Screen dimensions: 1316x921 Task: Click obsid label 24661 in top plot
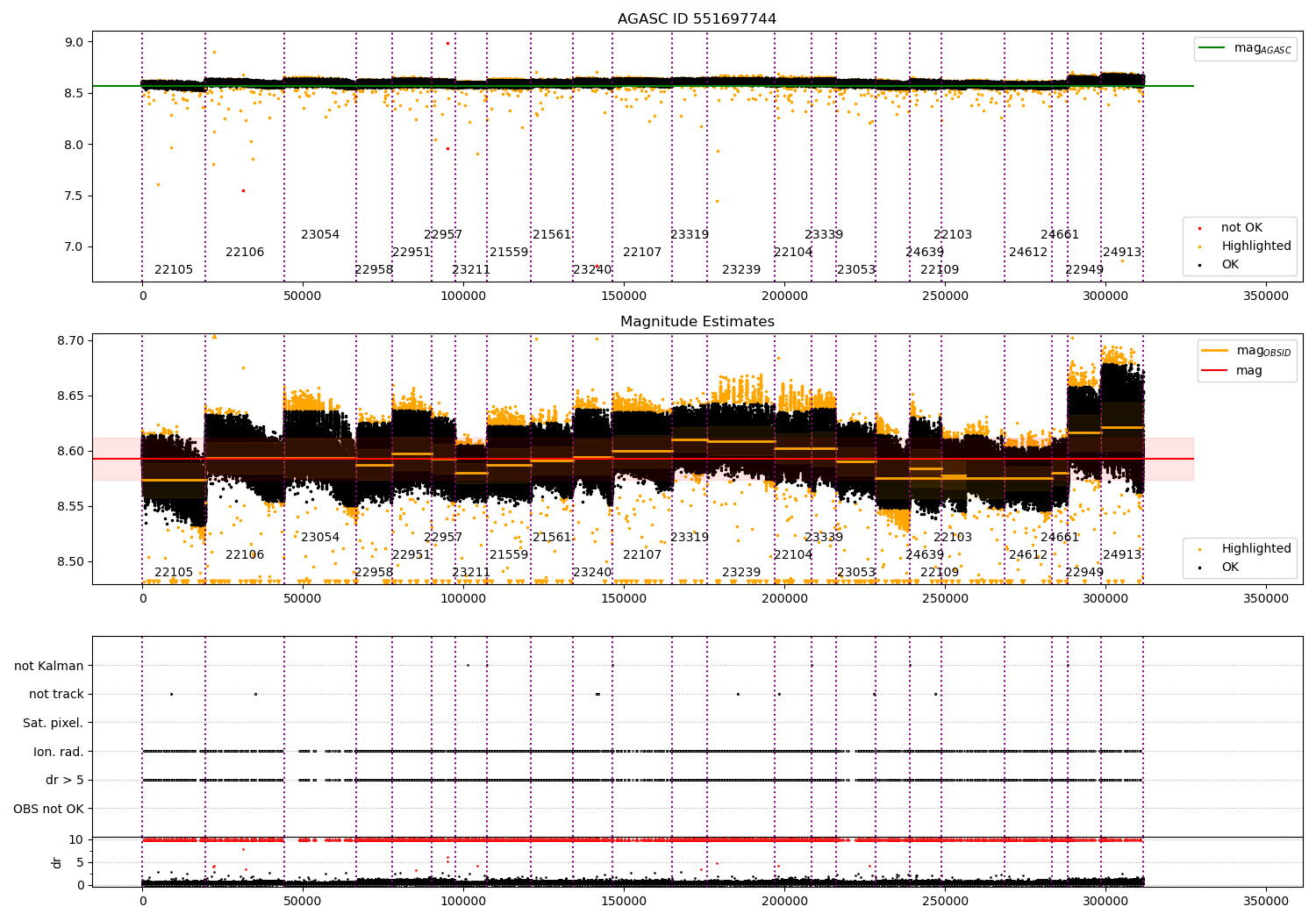click(x=1060, y=235)
